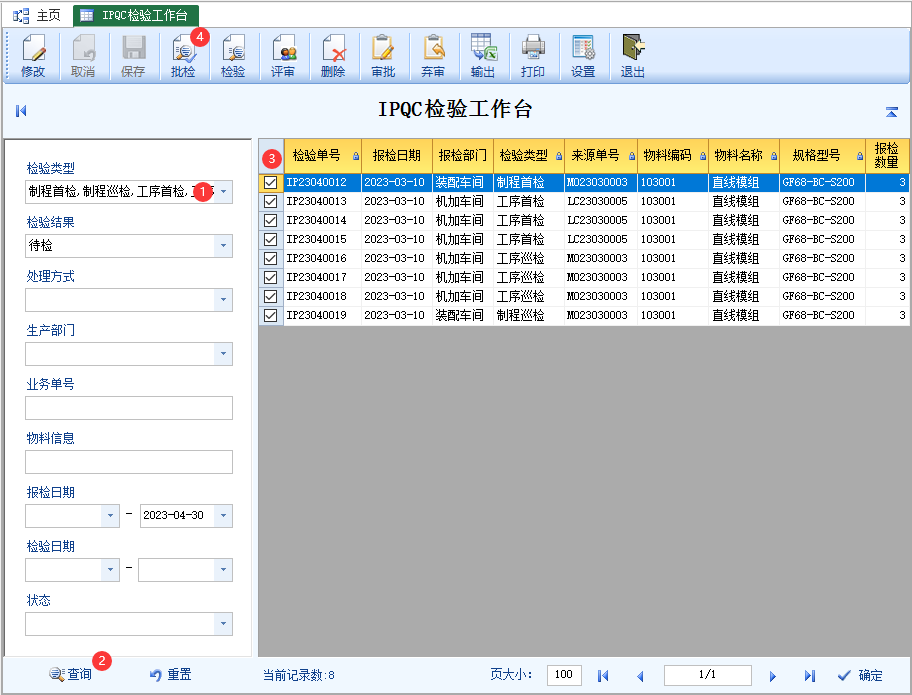
Task: Open the 检验类型 dropdown
Action: click(223, 192)
